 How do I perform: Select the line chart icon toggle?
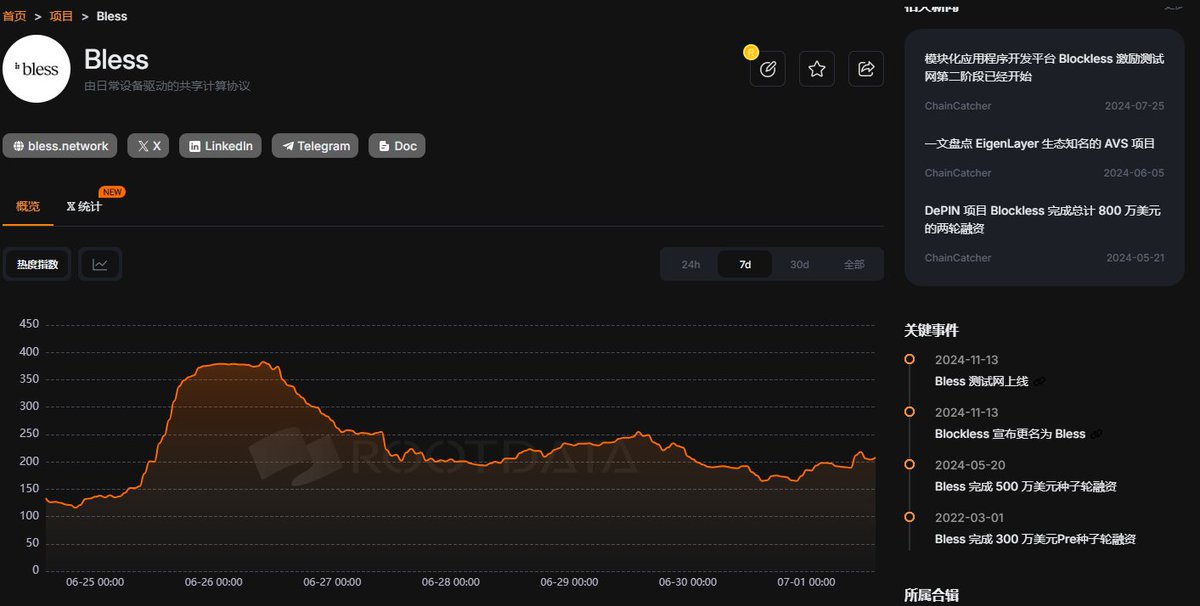(x=100, y=265)
